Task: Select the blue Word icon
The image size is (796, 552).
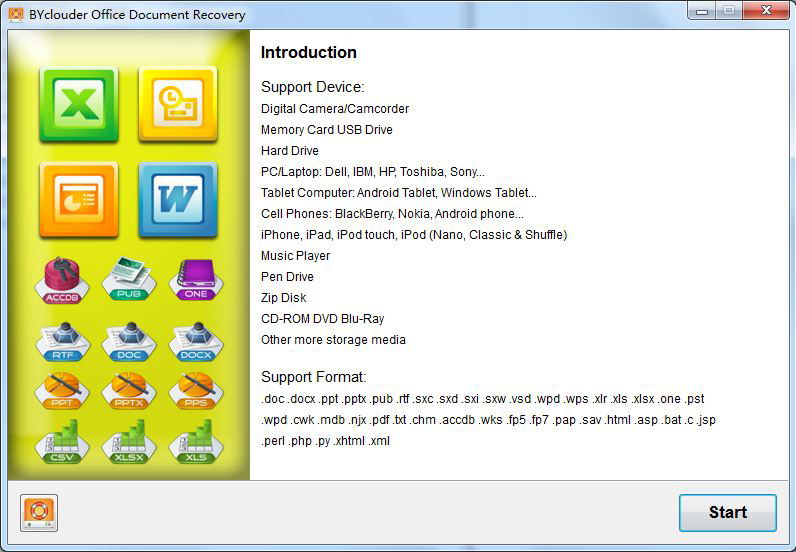Action: [x=177, y=199]
